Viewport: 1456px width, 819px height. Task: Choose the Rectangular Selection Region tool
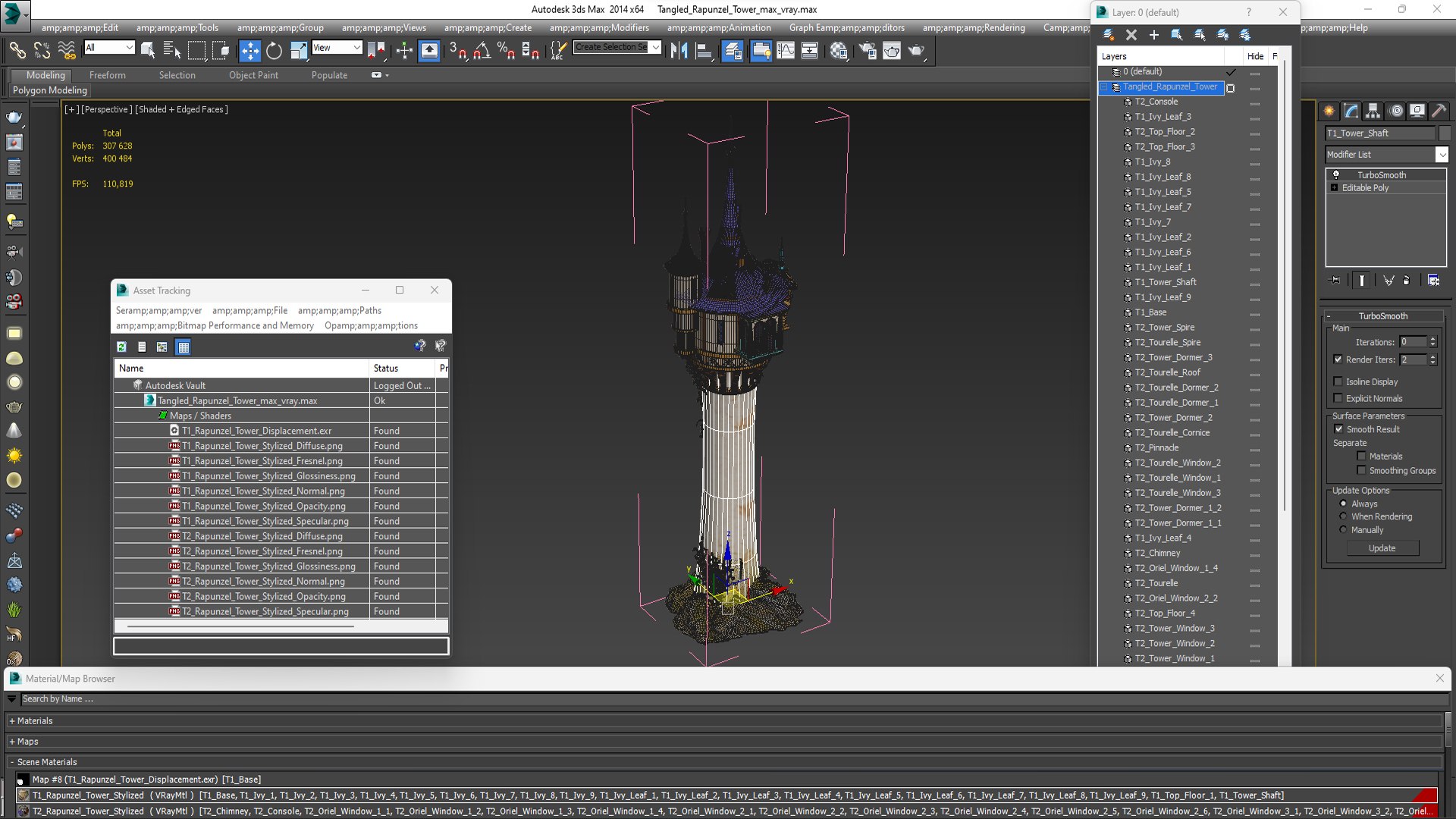196,50
